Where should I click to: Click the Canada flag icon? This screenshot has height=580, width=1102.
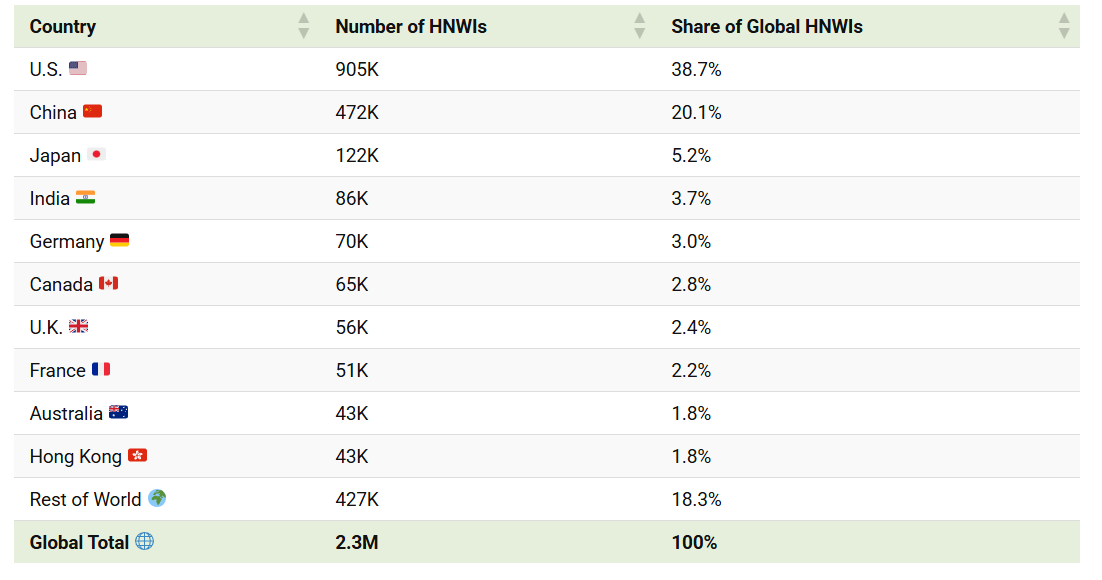point(109,283)
